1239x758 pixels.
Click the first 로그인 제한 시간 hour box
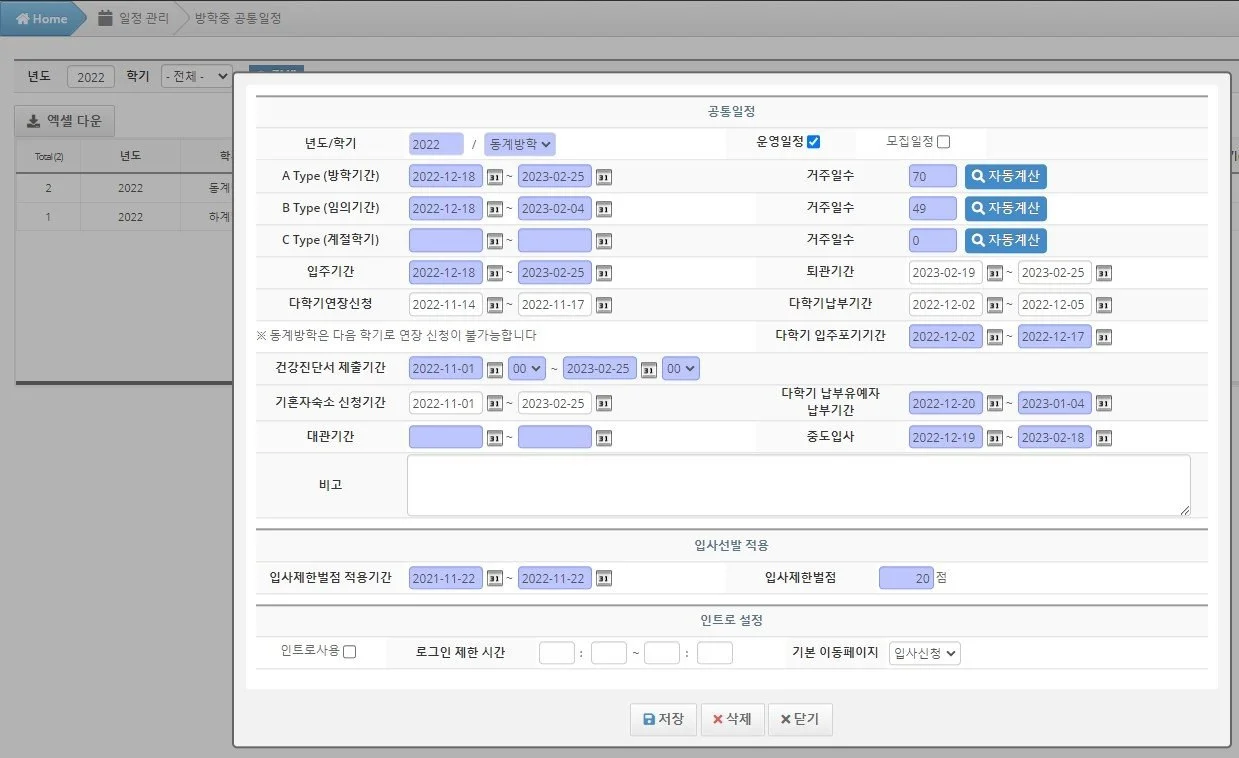pos(557,653)
